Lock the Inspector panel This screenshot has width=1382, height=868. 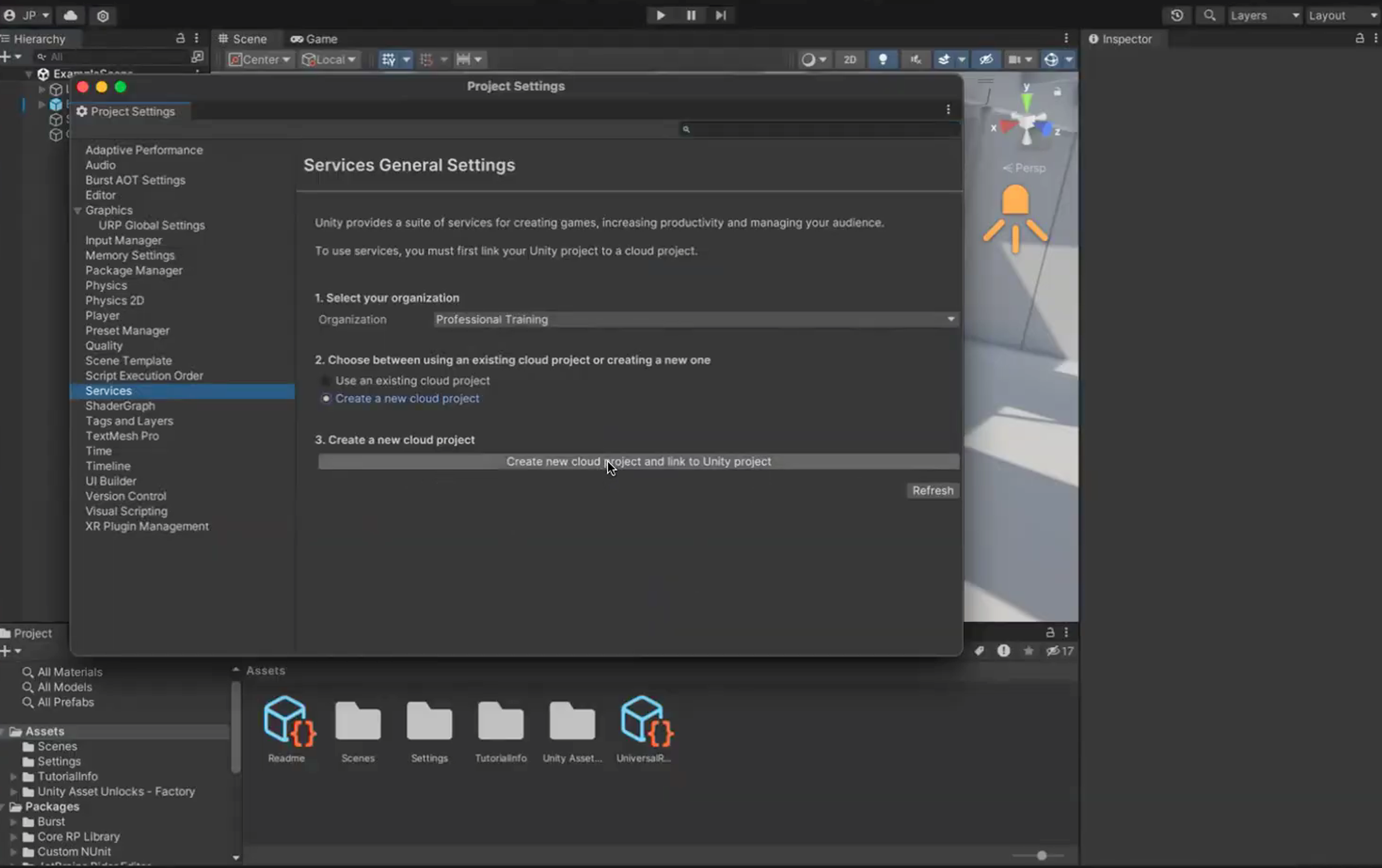point(1359,39)
